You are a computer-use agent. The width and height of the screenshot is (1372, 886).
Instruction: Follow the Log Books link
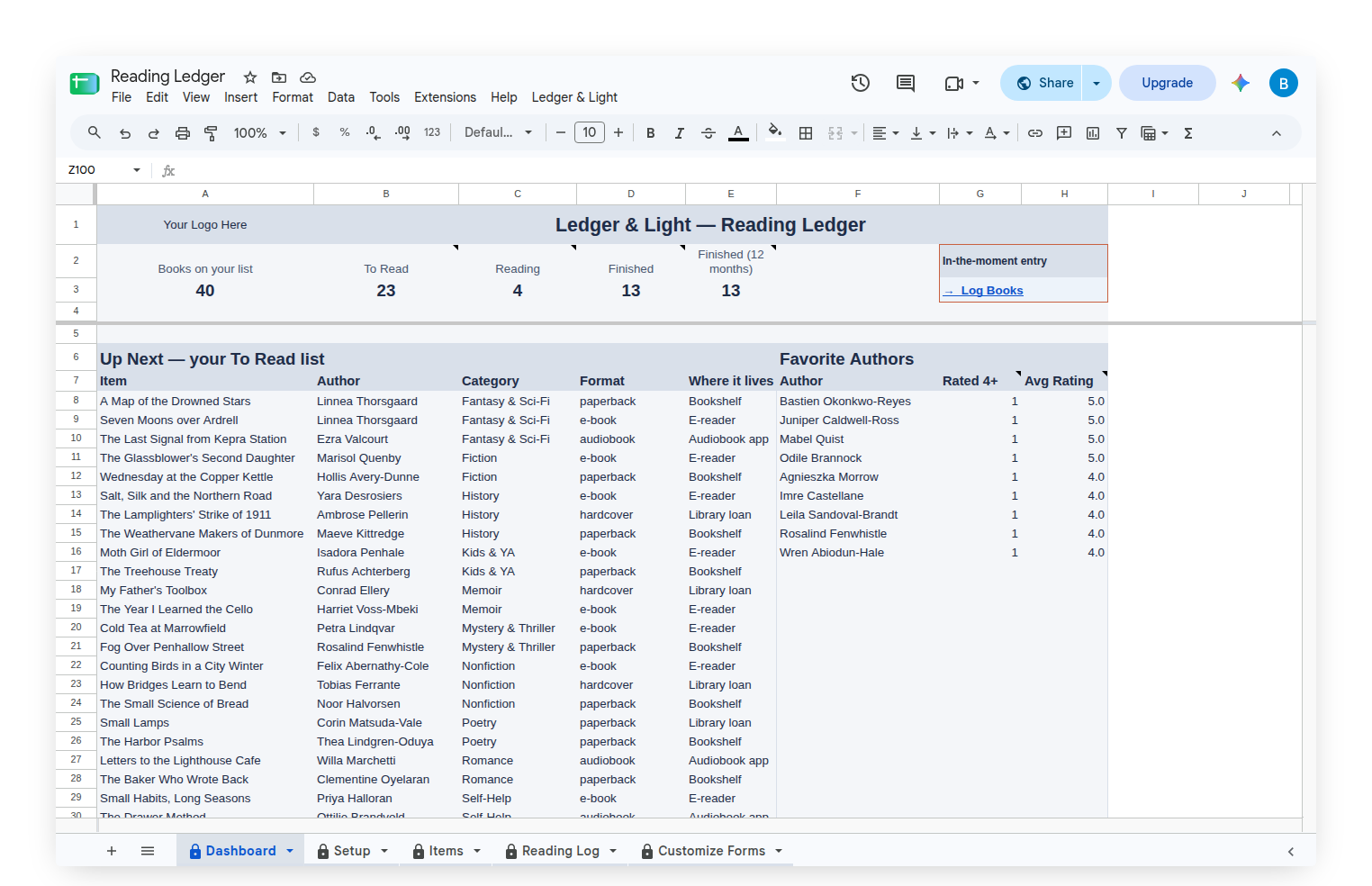pyautogui.click(x=983, y=291)
